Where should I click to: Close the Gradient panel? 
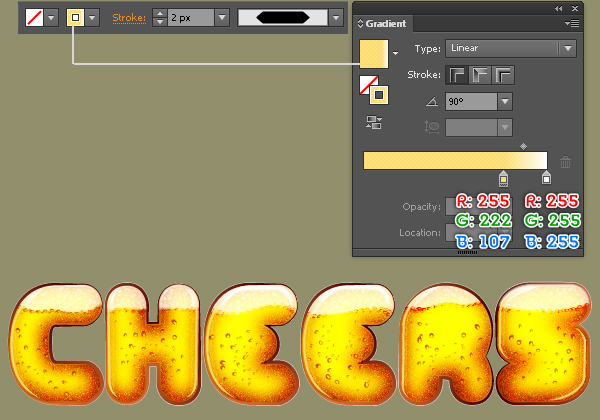point(575,8)
